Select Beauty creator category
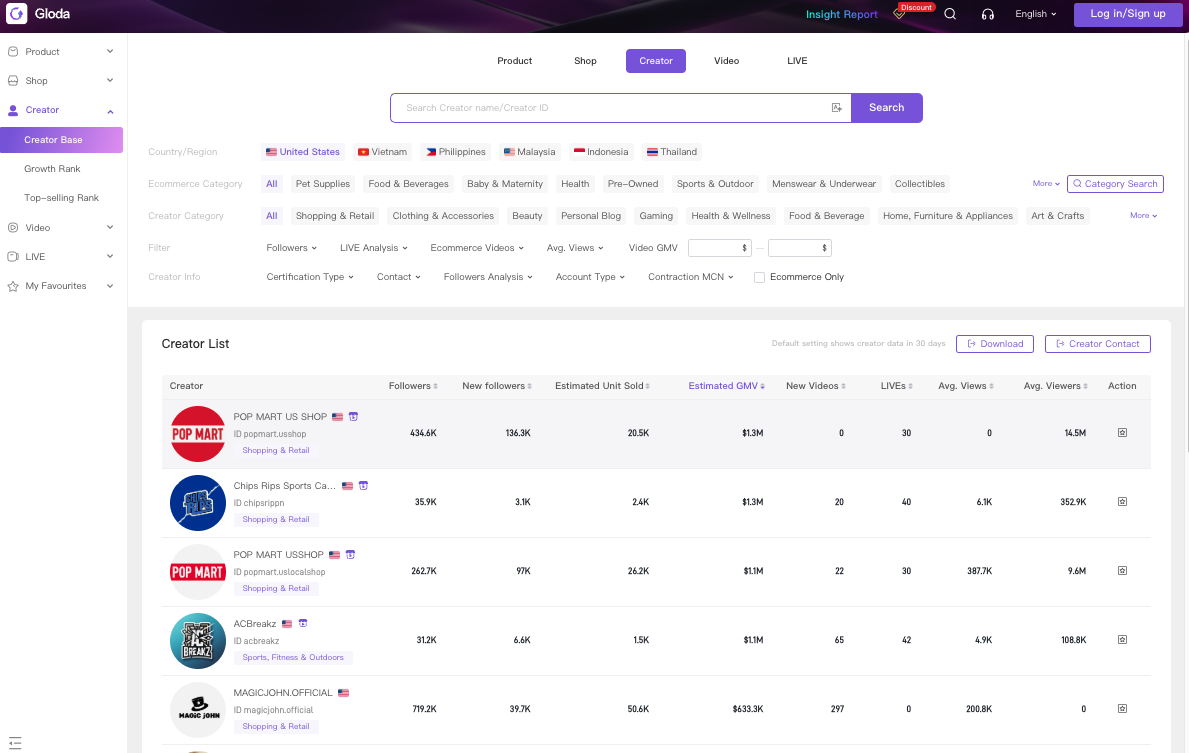The height and width of the screenshot is (753, 1189). point(527,215)
